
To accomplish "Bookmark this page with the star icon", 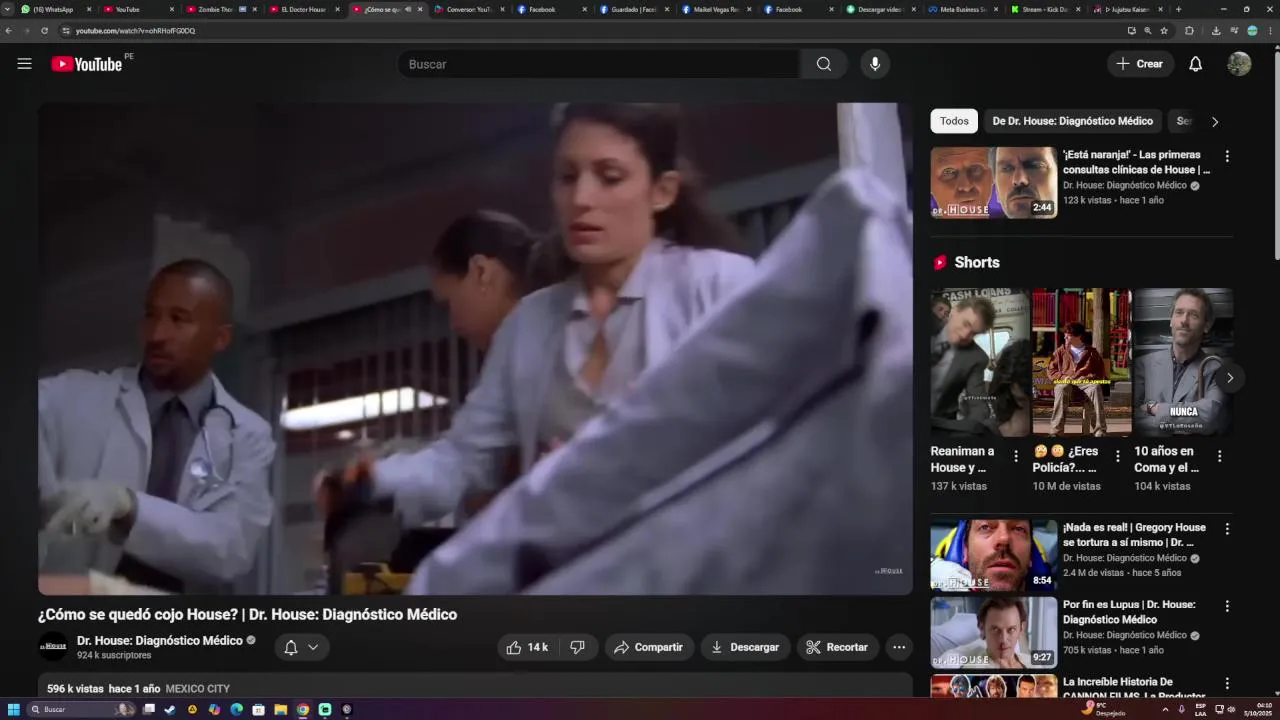I will pyautogui.click(x=1164, y=31).
